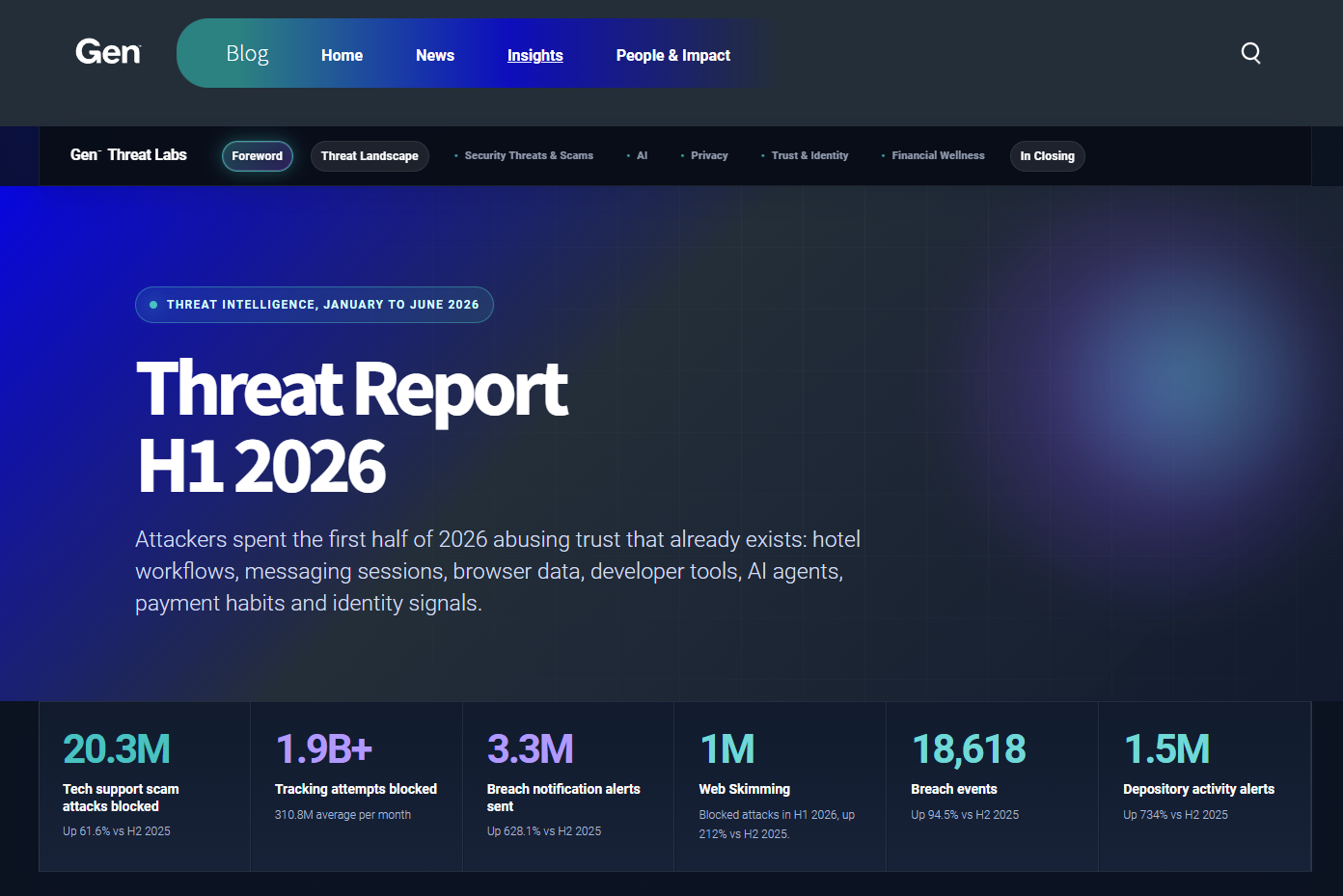Click the 'Breach events' label

tap(954, 789)
